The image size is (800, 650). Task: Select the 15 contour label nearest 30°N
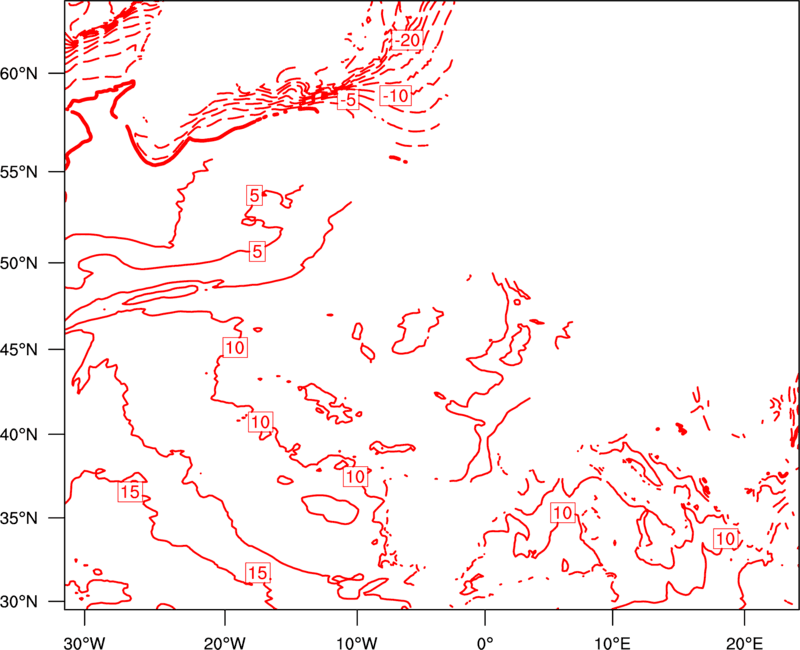pyautogui.click(x=258, y=572)
